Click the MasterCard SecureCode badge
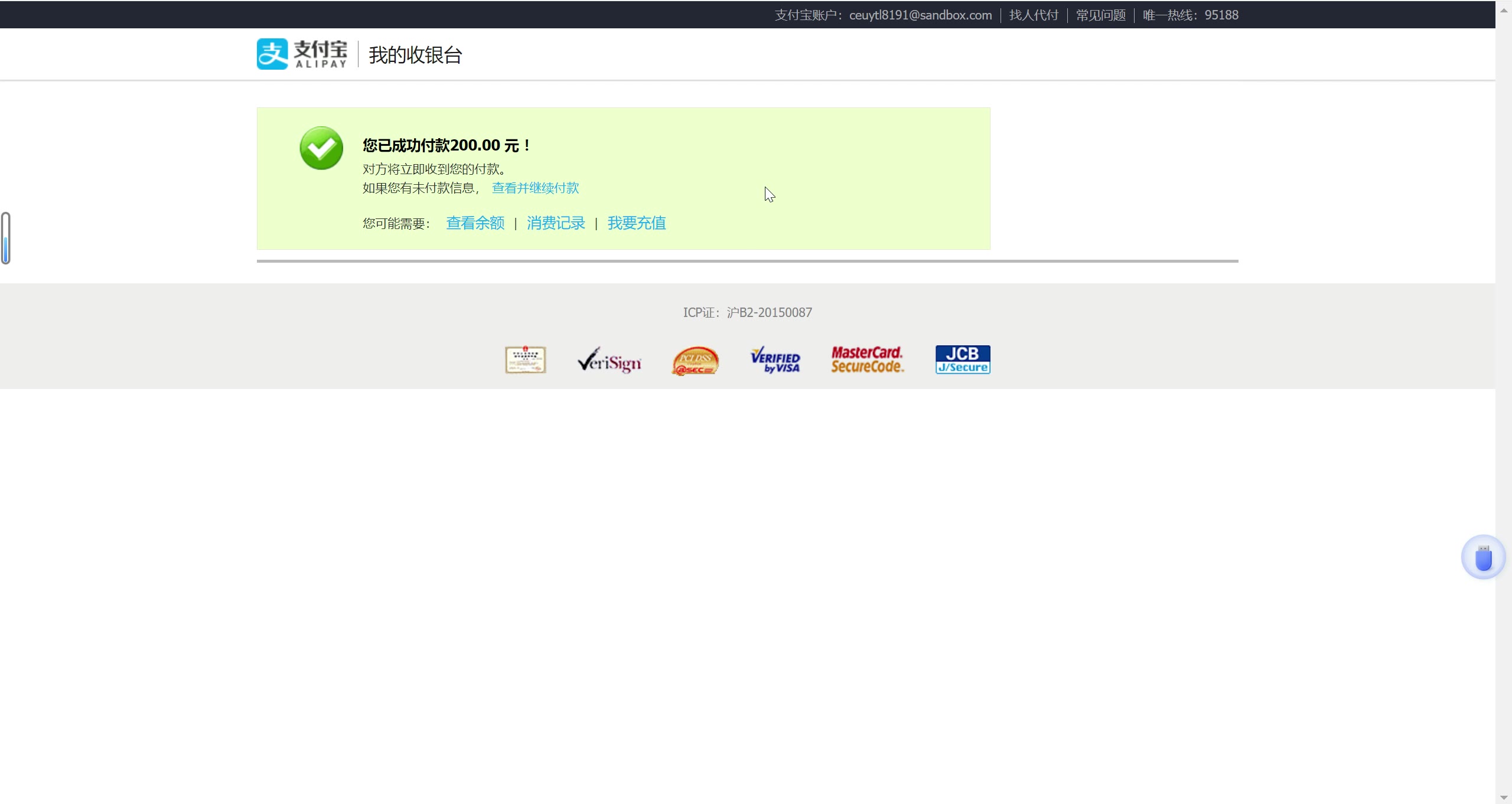The image size is (1512, 804). tap(867, 359)
